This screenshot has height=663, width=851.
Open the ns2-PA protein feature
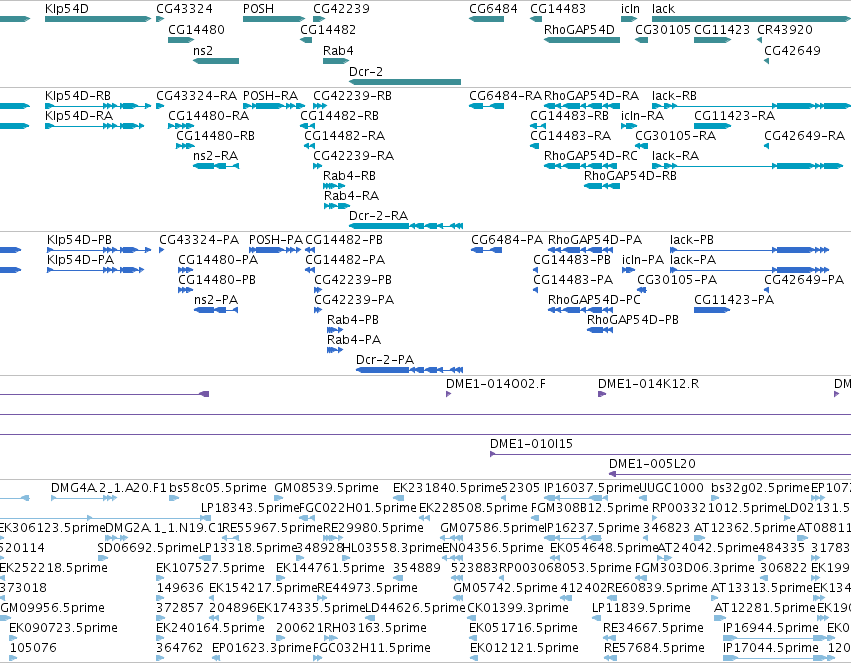[216, 310]
